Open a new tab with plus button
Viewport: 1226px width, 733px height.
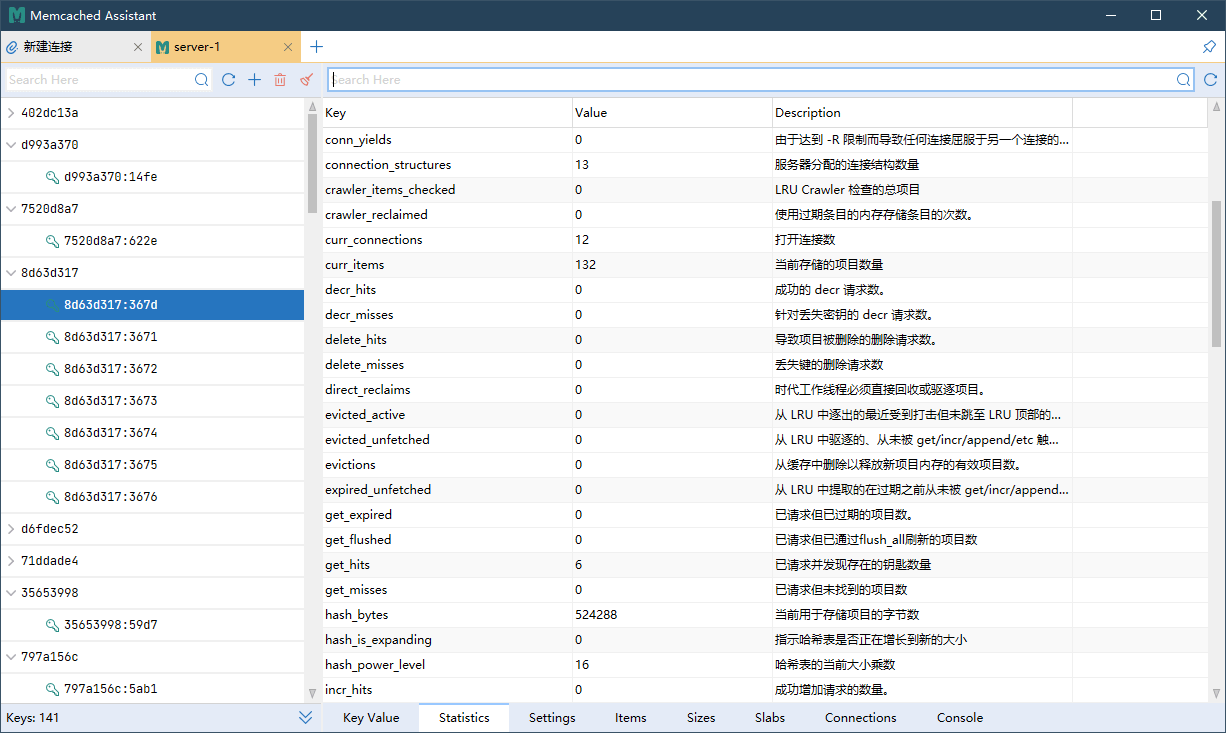point(317,47)
